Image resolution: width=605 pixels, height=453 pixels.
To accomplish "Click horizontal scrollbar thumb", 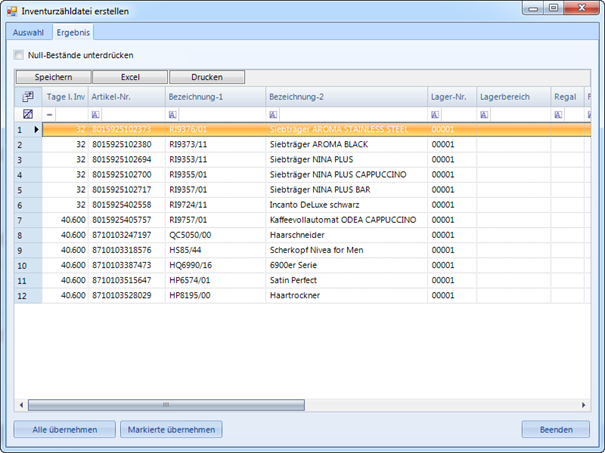I will (x=166, y=405).
